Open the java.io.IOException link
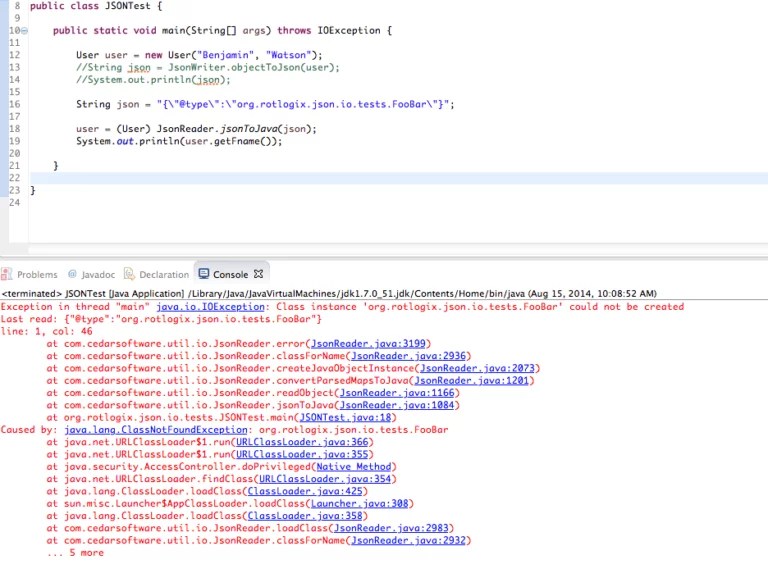768x578 pixels. pyautogui.click(x=210, y=307)
